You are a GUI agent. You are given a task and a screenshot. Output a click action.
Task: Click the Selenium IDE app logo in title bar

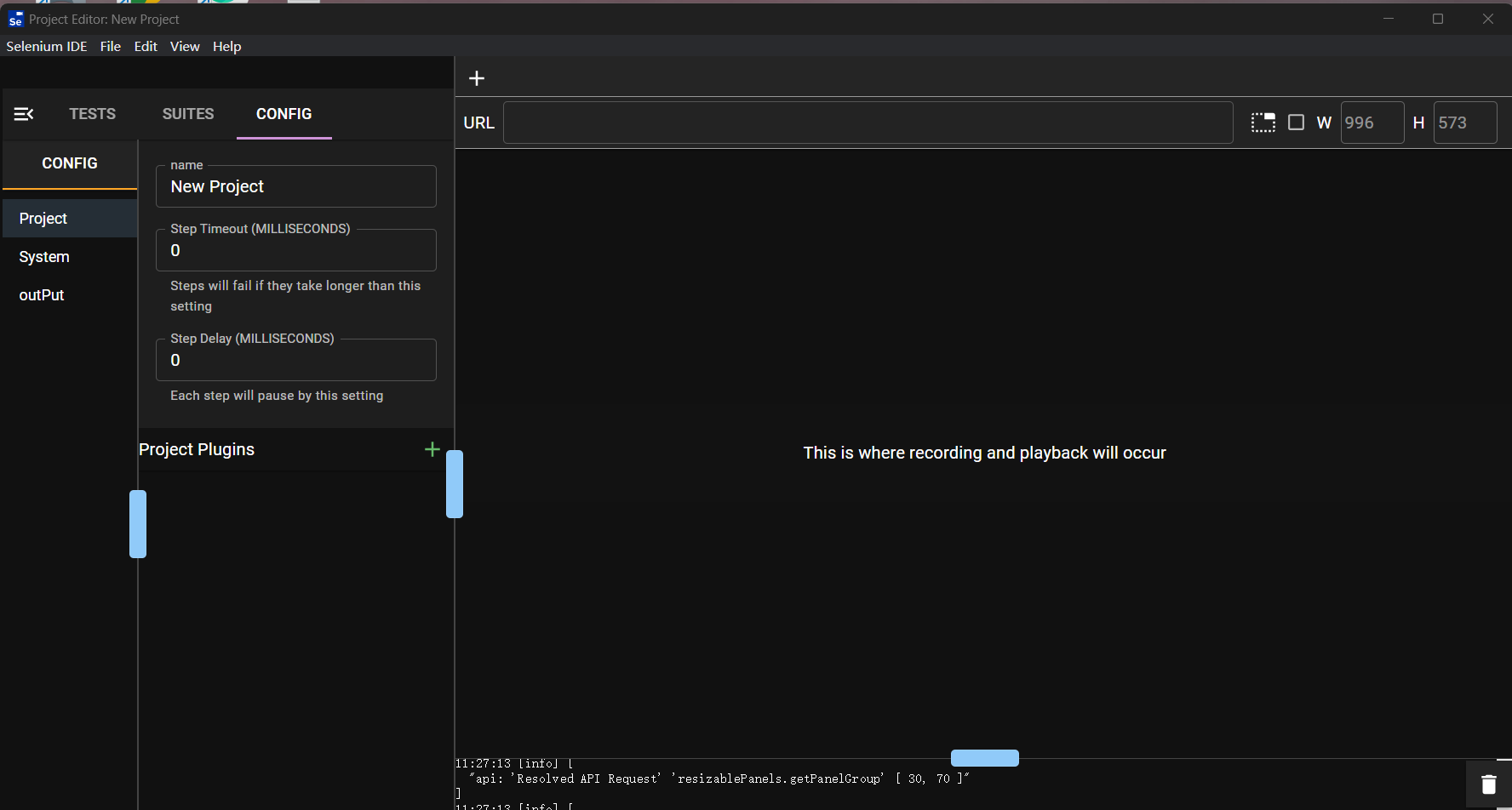[15, 19]
